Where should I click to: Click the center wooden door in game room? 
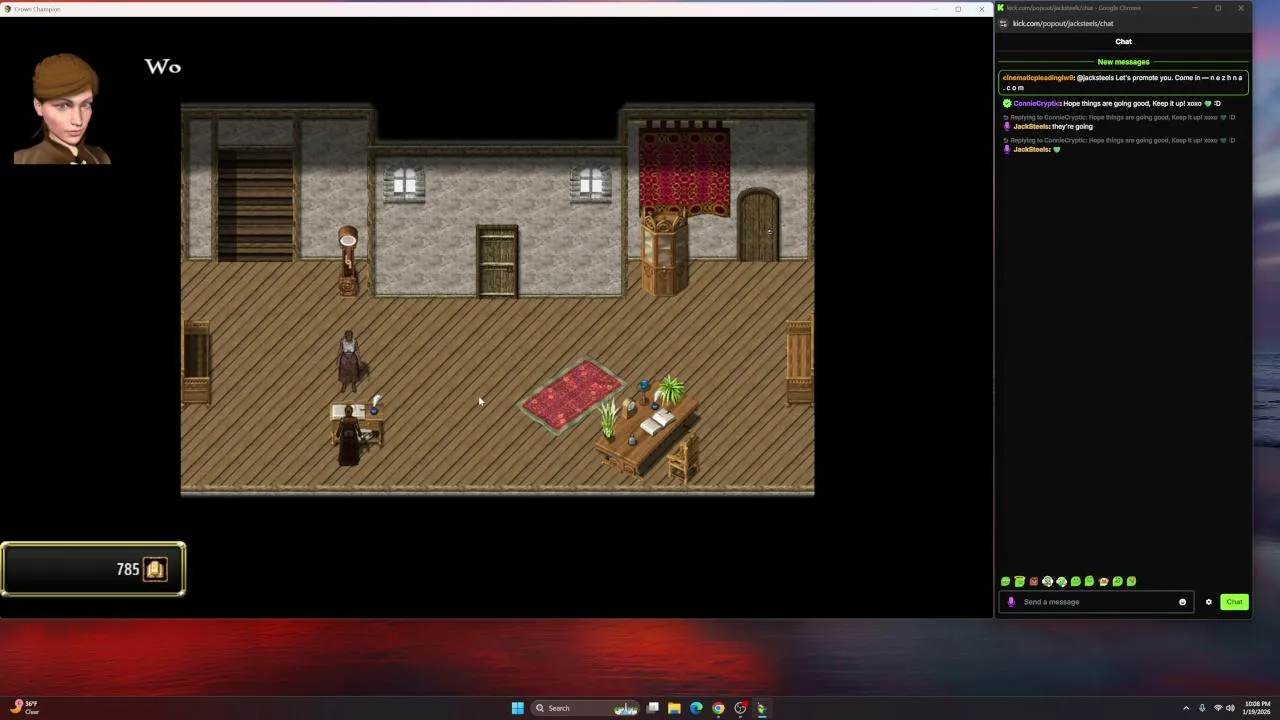[497, 262]
